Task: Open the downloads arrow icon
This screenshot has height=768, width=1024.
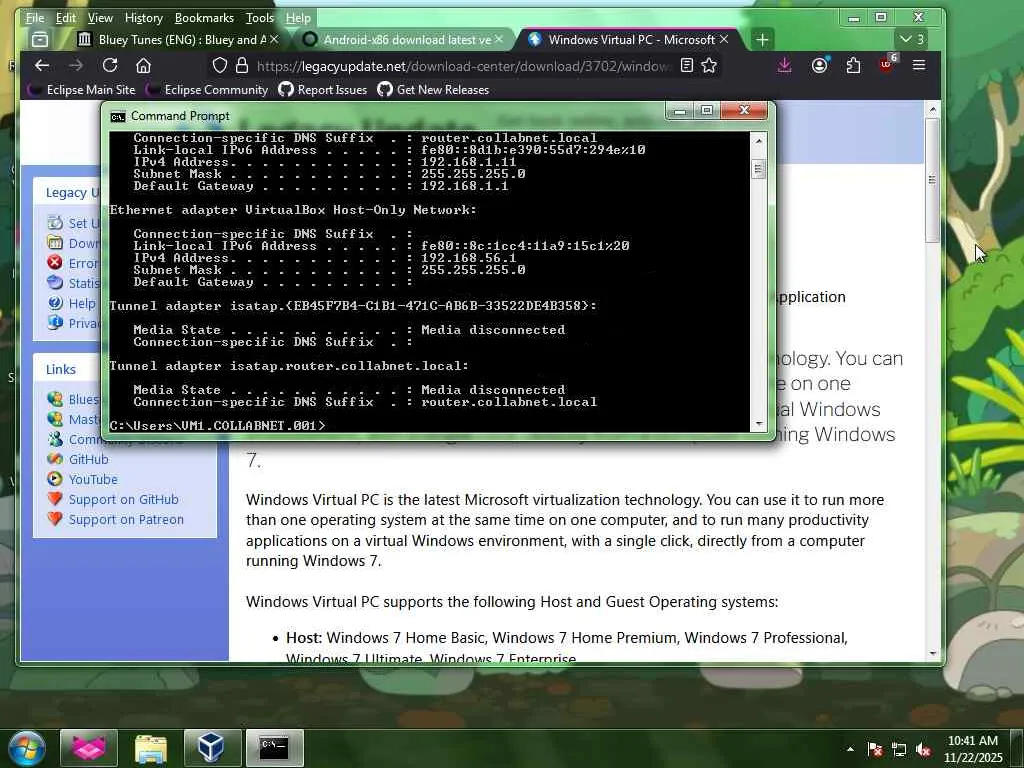Action: tap(784, 65)
